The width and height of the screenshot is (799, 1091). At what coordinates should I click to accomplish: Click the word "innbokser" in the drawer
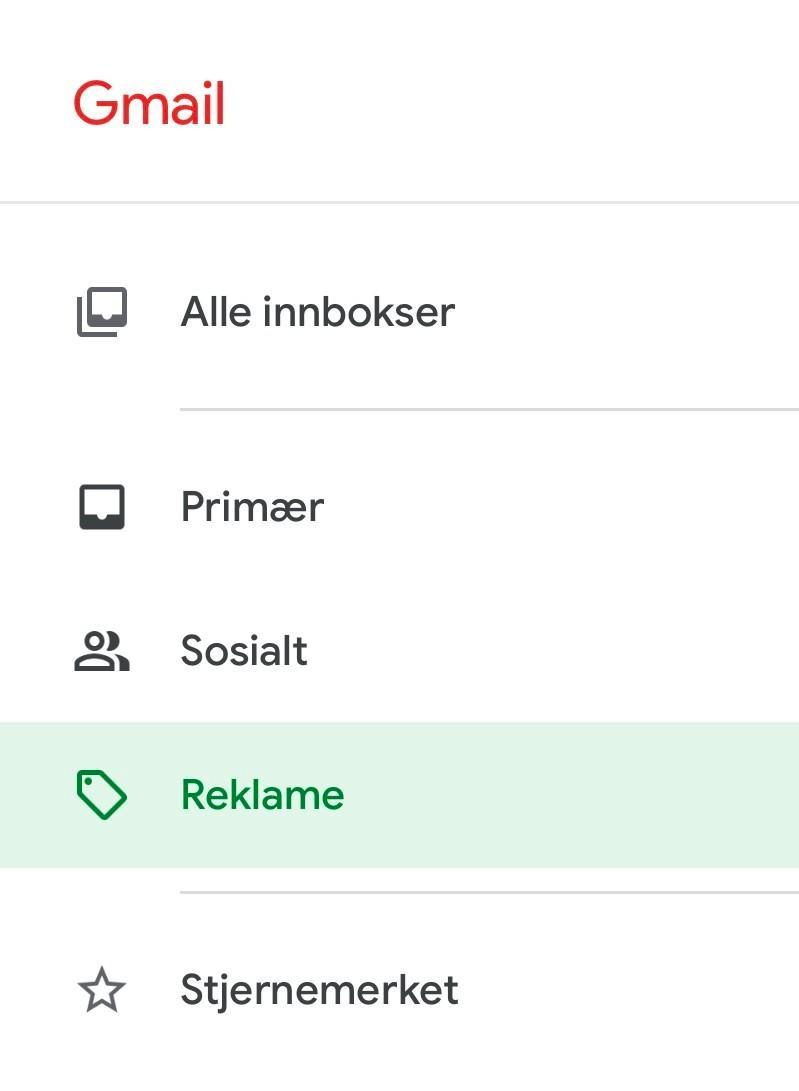[359, 312]
